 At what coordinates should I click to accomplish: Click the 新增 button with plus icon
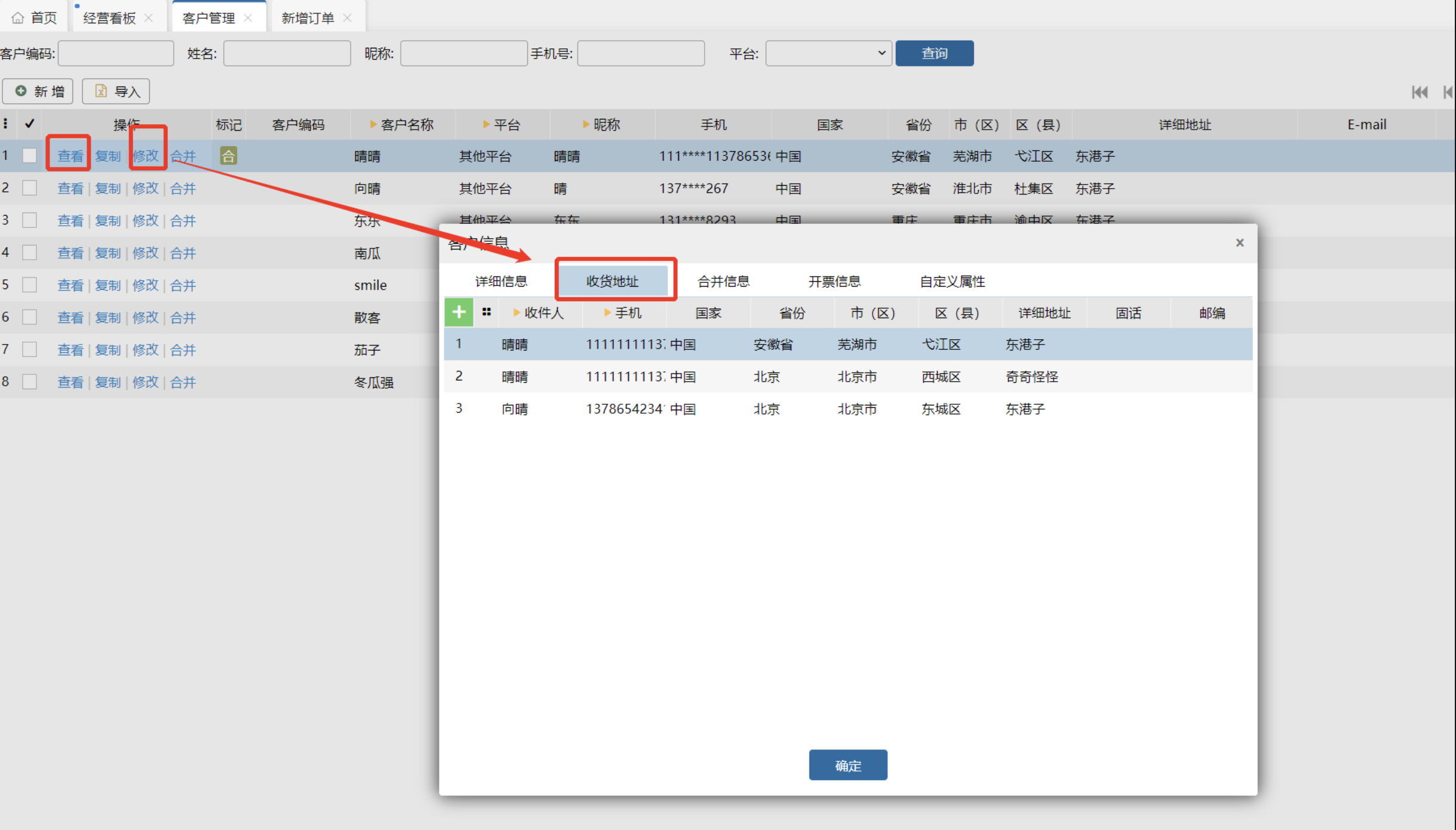click(x=38, y=91)
